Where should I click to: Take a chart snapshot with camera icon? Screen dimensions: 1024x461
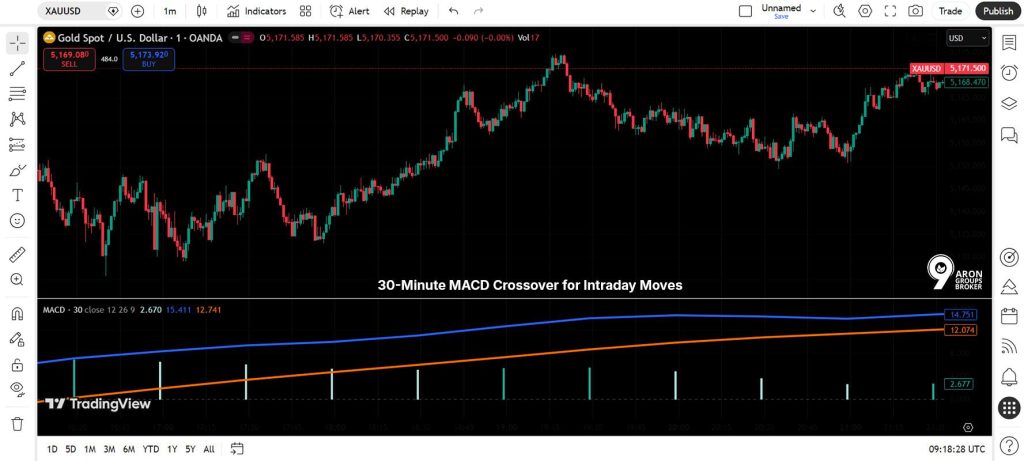point(916,11)
